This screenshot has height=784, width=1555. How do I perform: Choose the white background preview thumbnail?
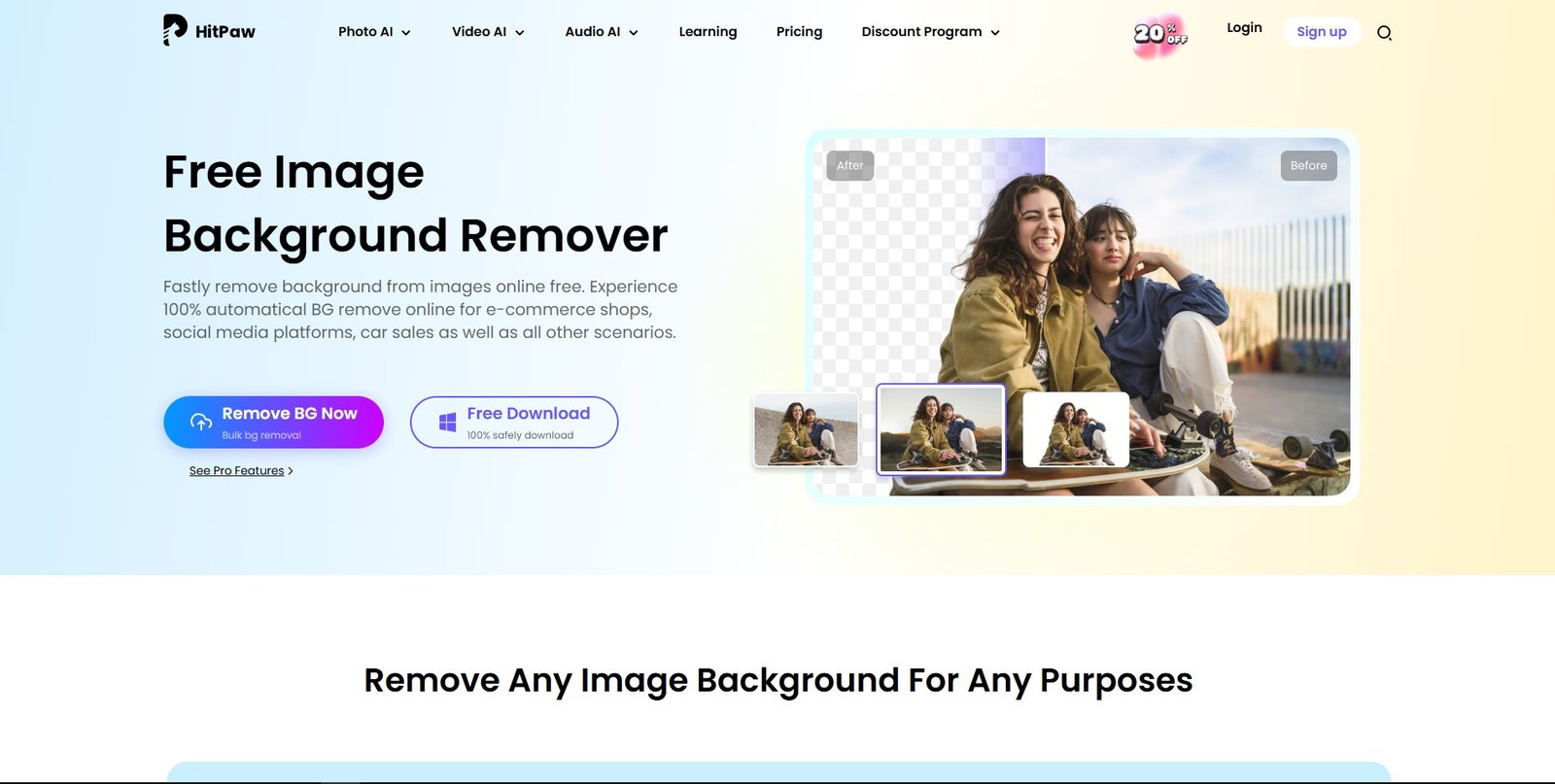1076,429
